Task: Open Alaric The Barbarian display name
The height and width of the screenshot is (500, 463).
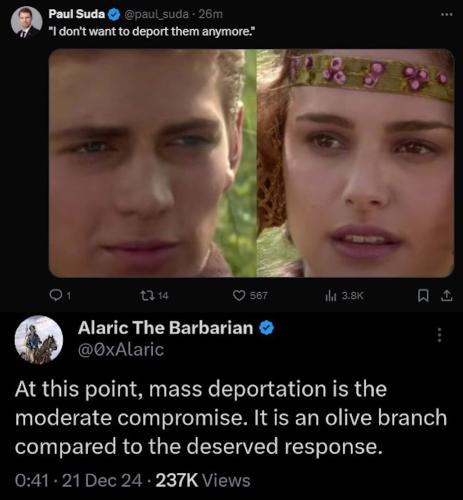Action: tap(165, 328)
